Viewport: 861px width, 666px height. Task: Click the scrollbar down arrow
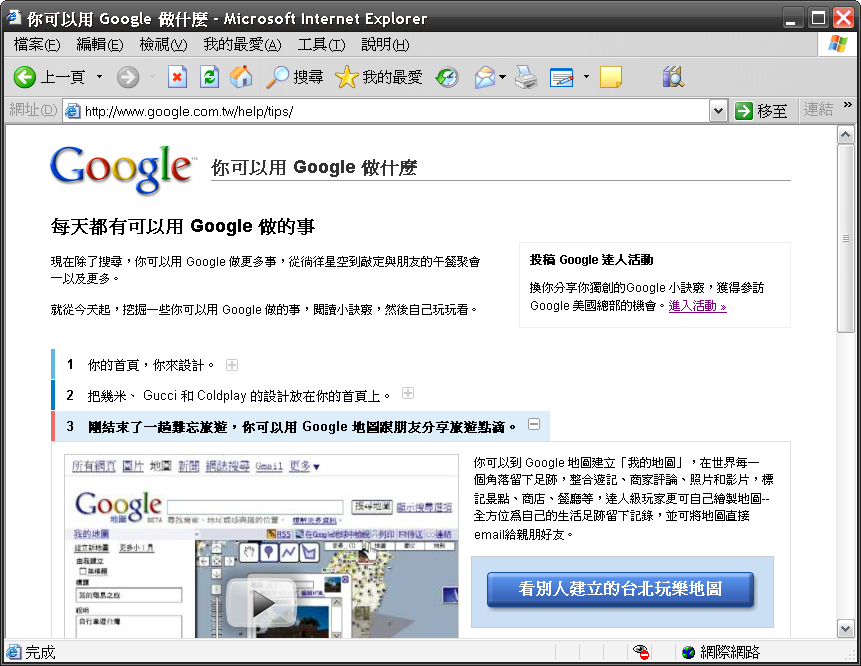pos(846,628)
